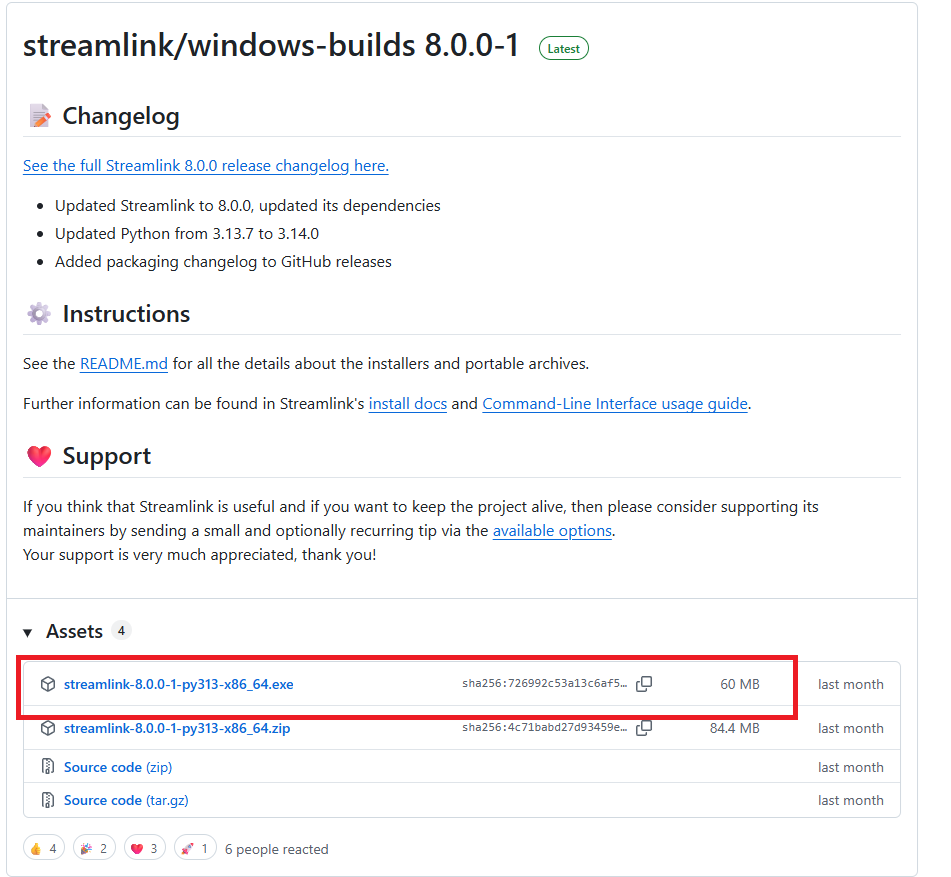The height and width of the screenshot is (877, 951).
Task: Copy the sha256 checksum of the exe file
Action: click(x=644, y=684)
